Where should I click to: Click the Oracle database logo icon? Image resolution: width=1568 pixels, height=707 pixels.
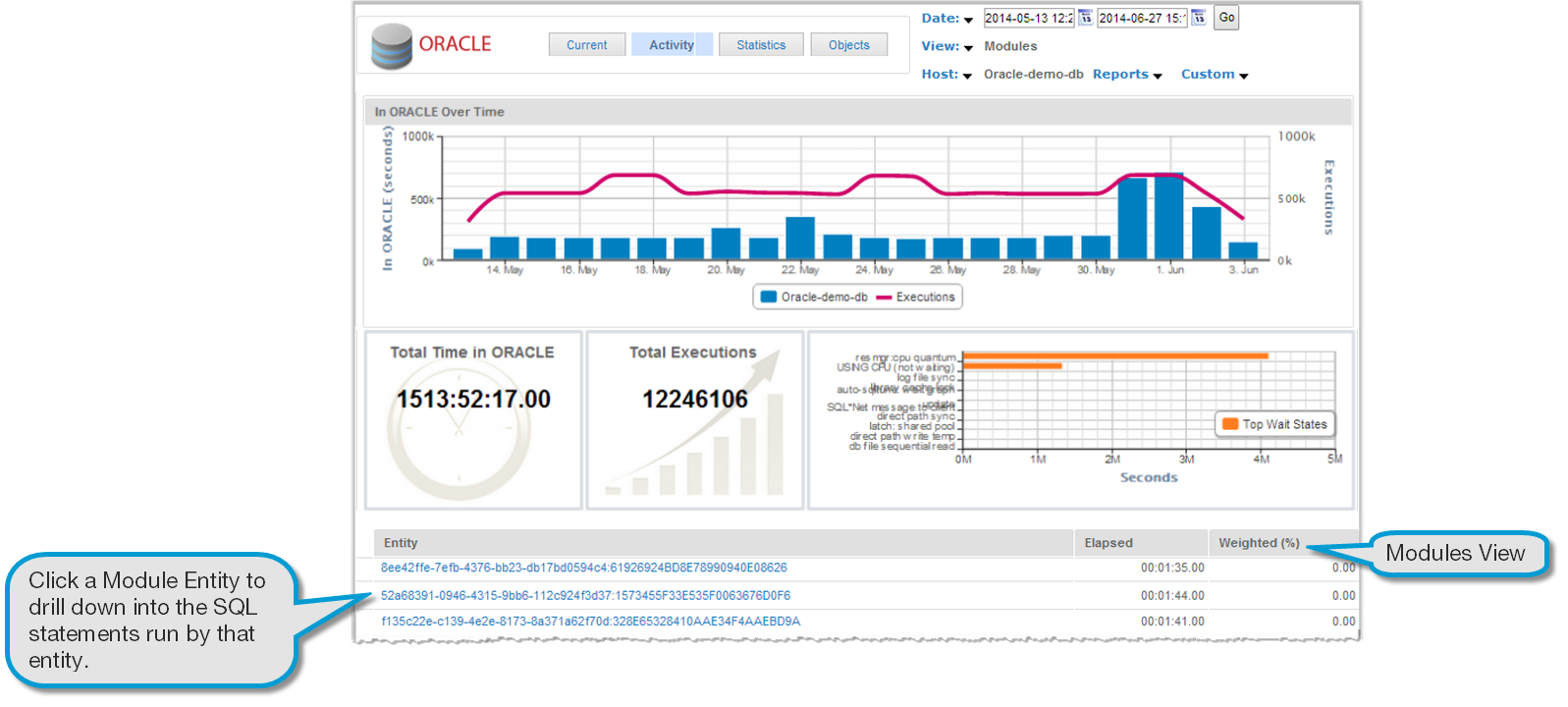(x=391, y=46)
